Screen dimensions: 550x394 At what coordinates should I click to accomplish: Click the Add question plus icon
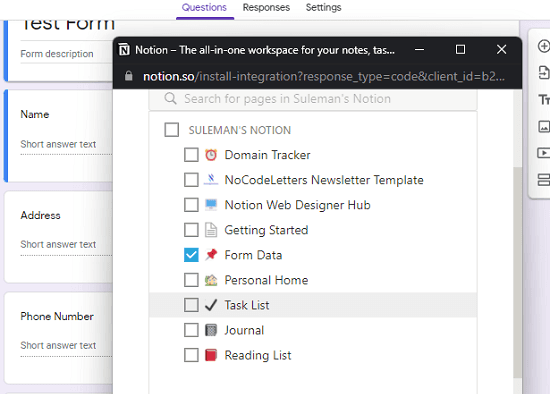(x=544, y=46)
